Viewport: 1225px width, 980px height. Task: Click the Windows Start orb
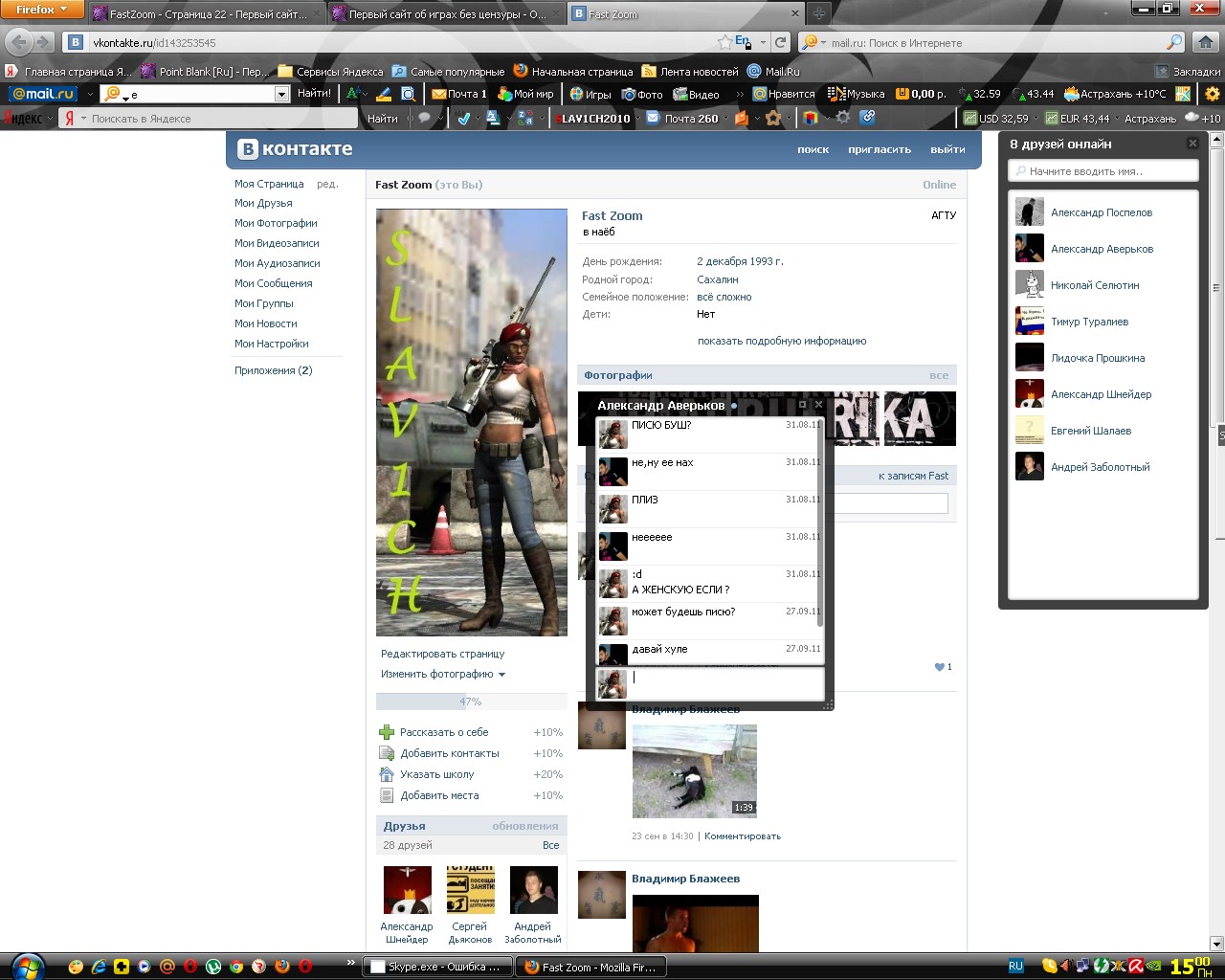click(x=27, y=966)
